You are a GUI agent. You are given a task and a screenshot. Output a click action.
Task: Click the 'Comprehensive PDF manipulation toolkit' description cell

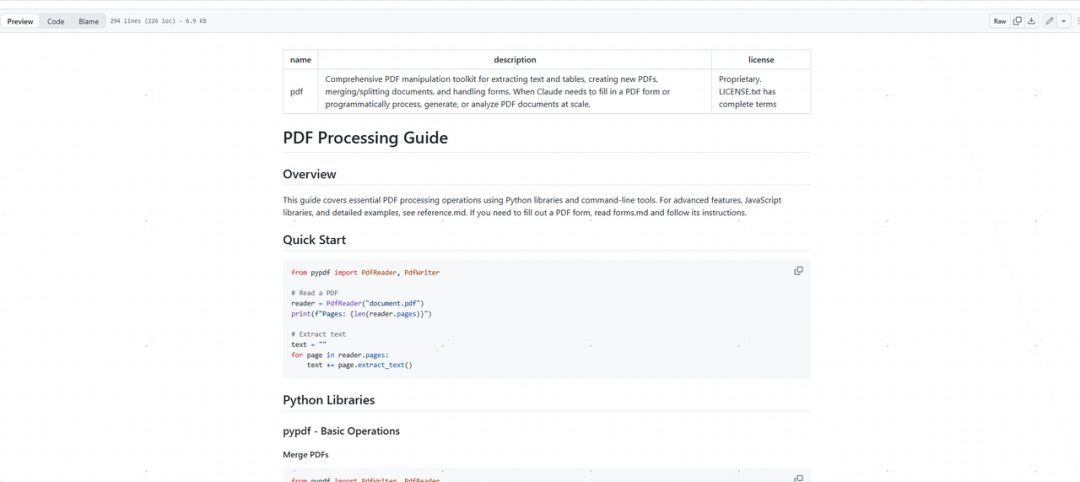click(515, 92)
